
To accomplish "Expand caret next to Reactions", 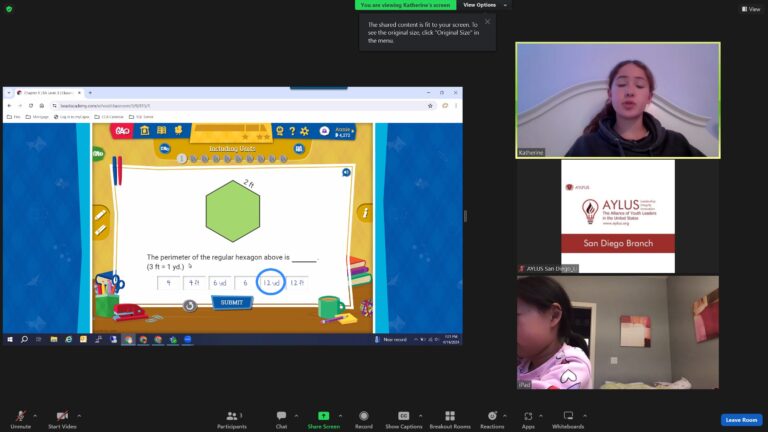I will 505,416.
